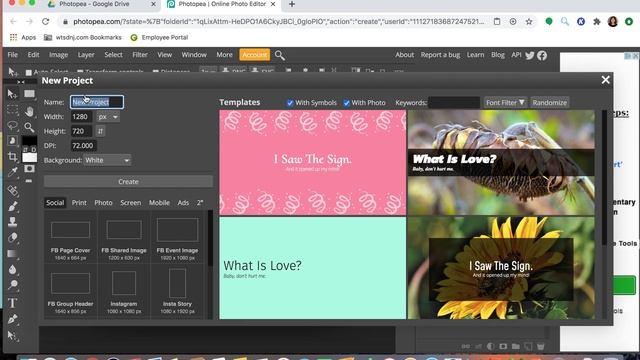Switch to the Print presets tab
Image resolution: width=640 pixels, height=360 pixels.
[79, 203]
